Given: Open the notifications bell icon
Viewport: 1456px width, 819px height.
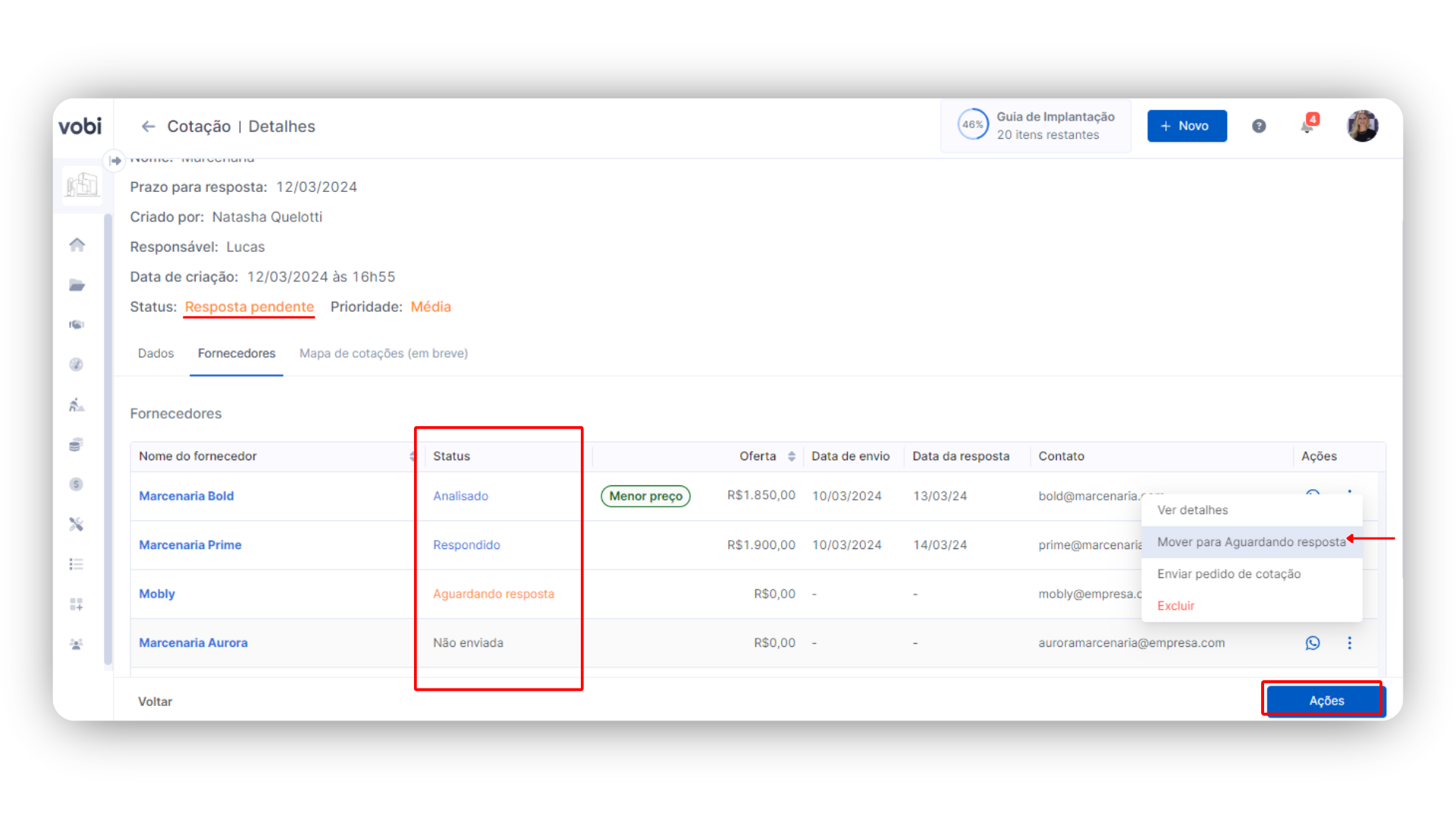Looking at the screenshot, I should tap(1307, 126).
